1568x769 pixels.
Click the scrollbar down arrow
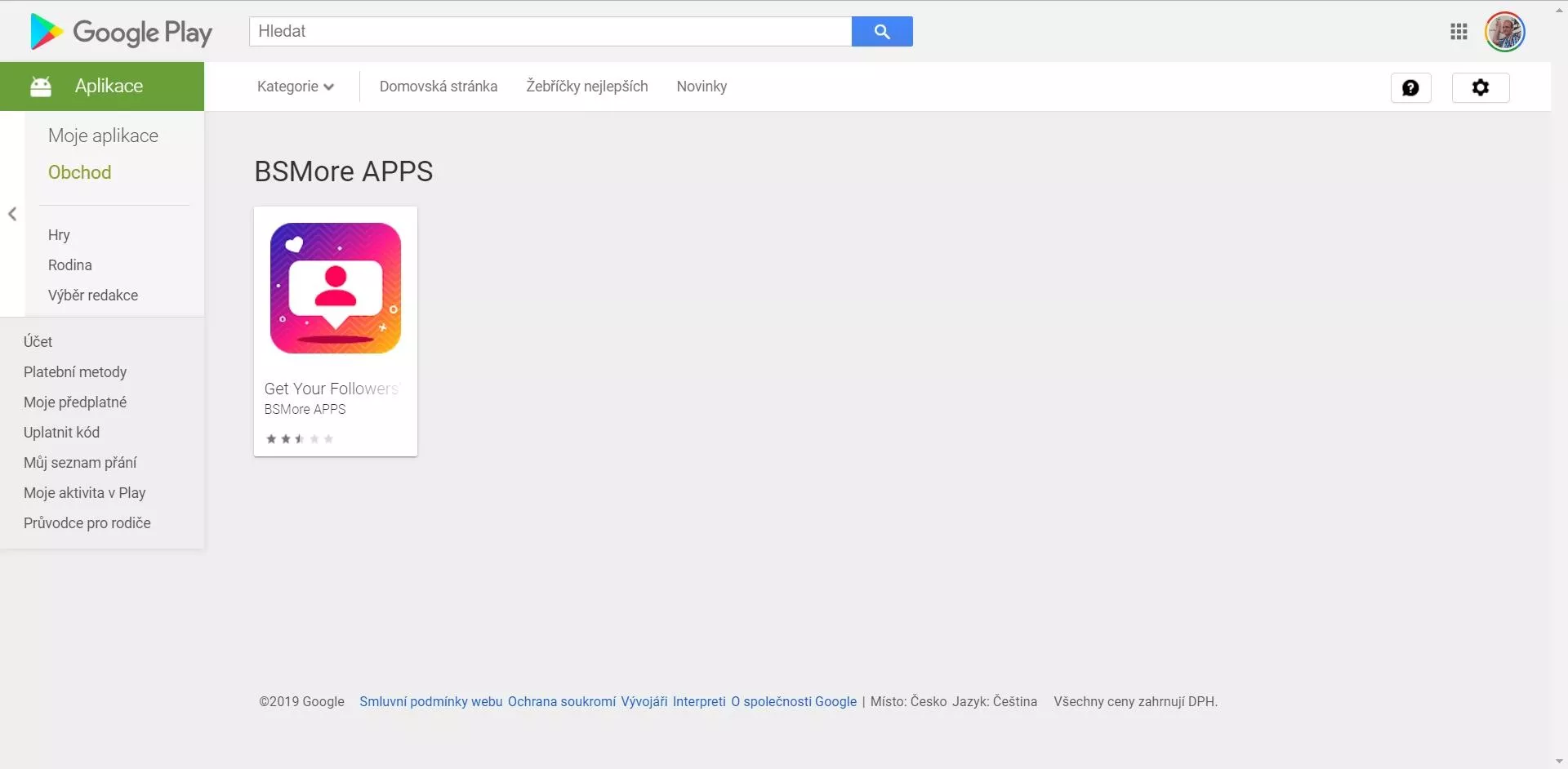1559,762
